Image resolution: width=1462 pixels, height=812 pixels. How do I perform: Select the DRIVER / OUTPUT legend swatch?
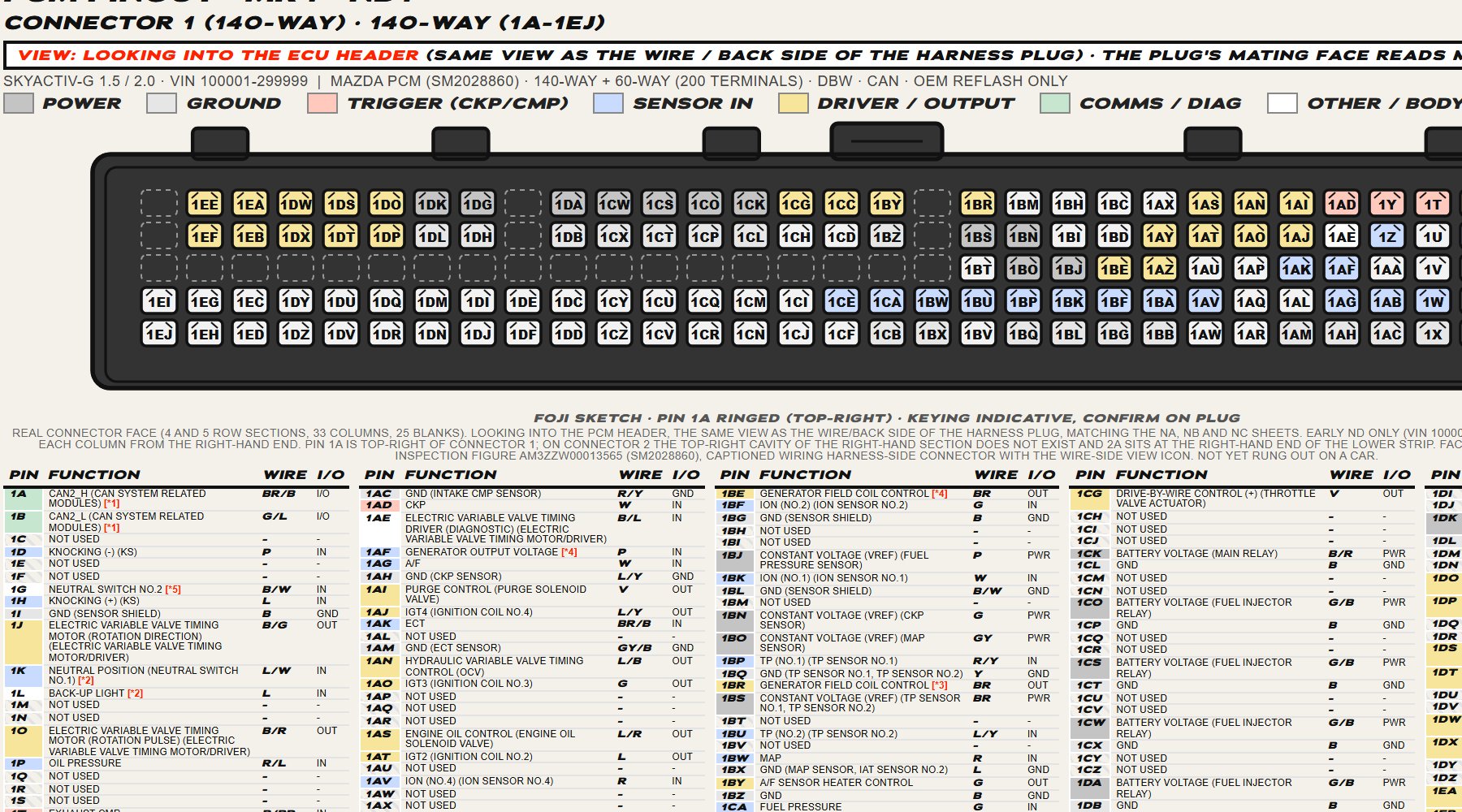tap(793, 103)
